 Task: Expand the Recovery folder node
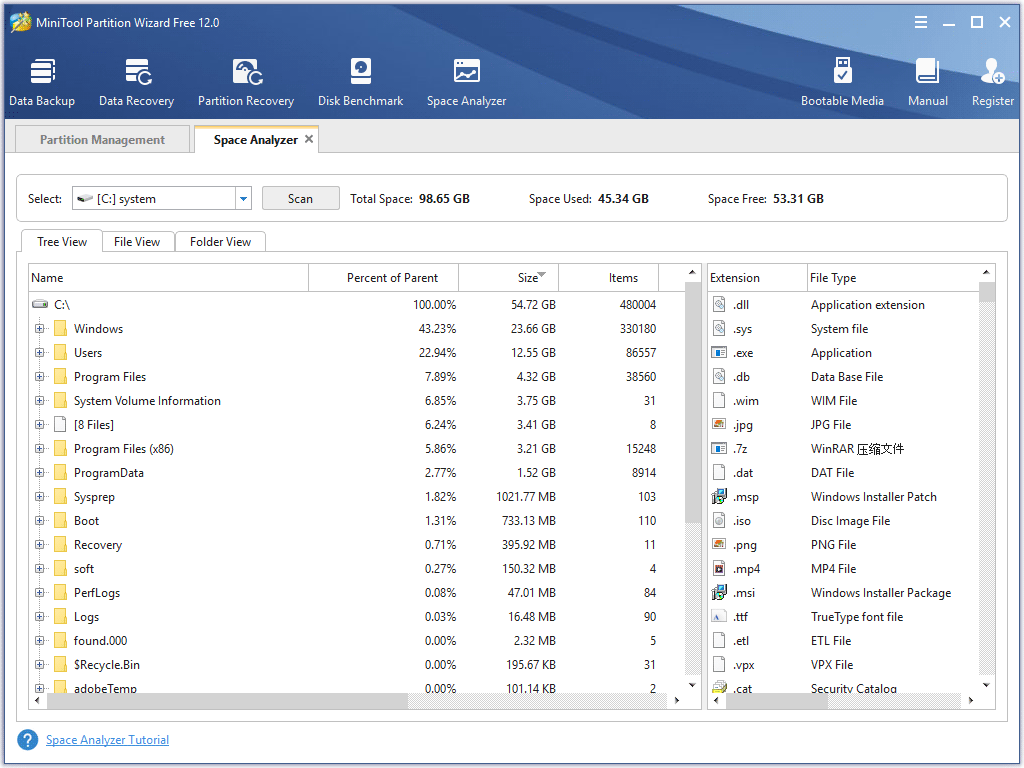point(39,545)
